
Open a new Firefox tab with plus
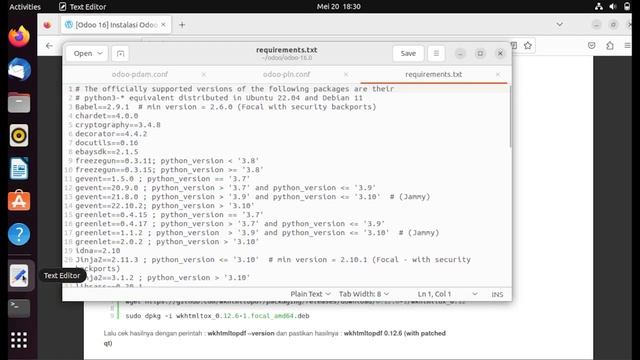[x=182, y=25]
